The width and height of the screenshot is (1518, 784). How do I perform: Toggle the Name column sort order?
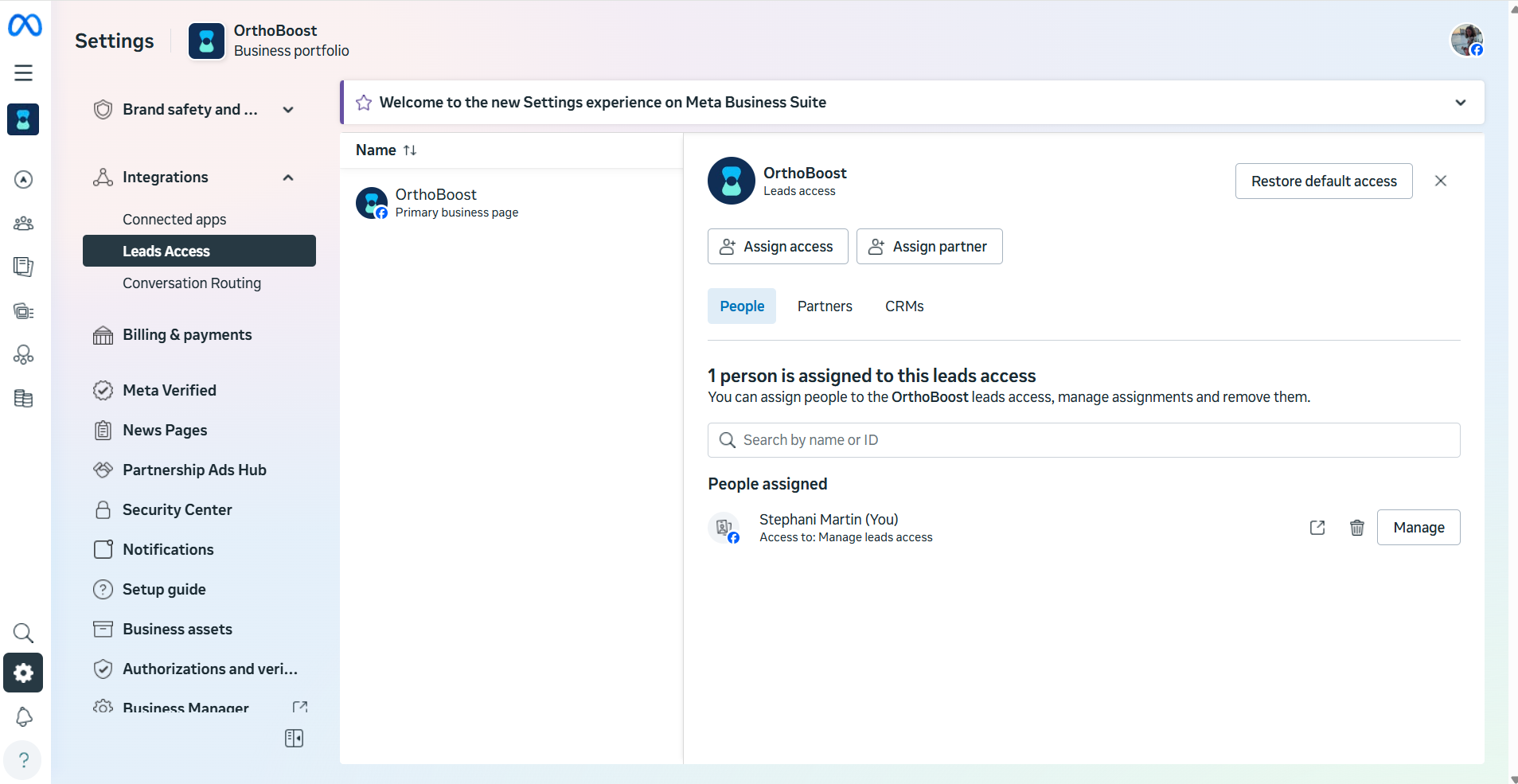coord(409,150)
